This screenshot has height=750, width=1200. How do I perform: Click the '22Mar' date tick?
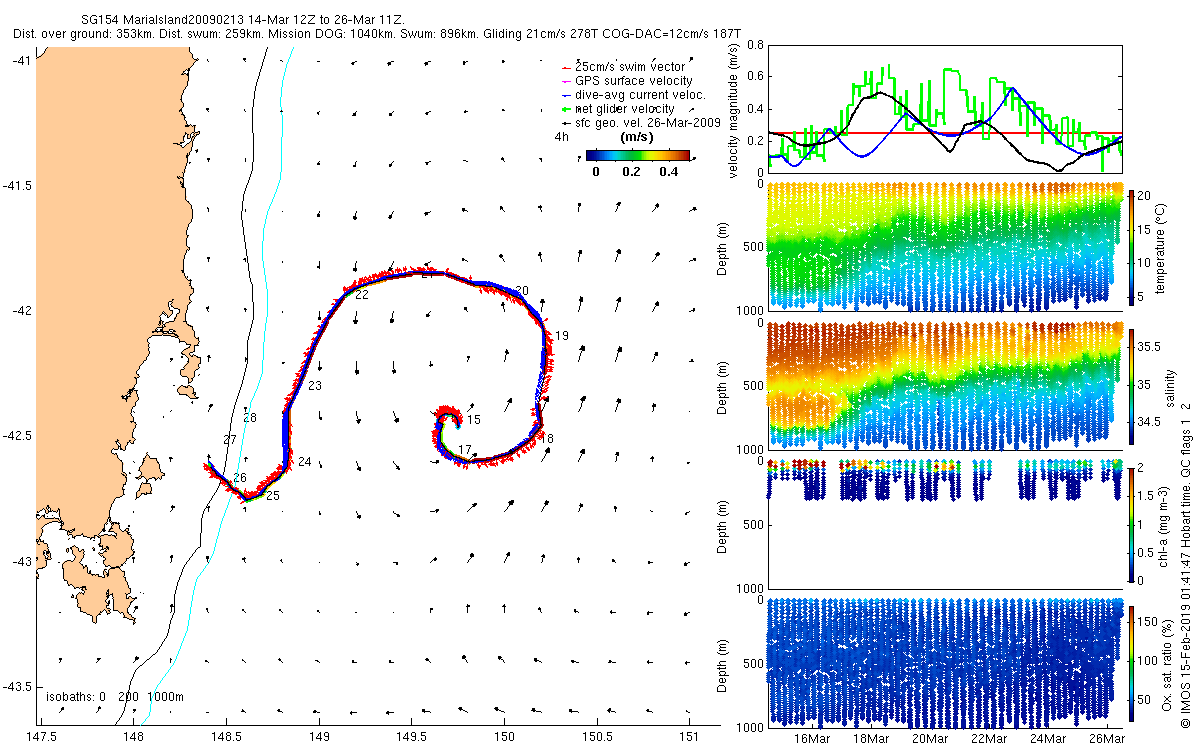[x=989, y=738]
